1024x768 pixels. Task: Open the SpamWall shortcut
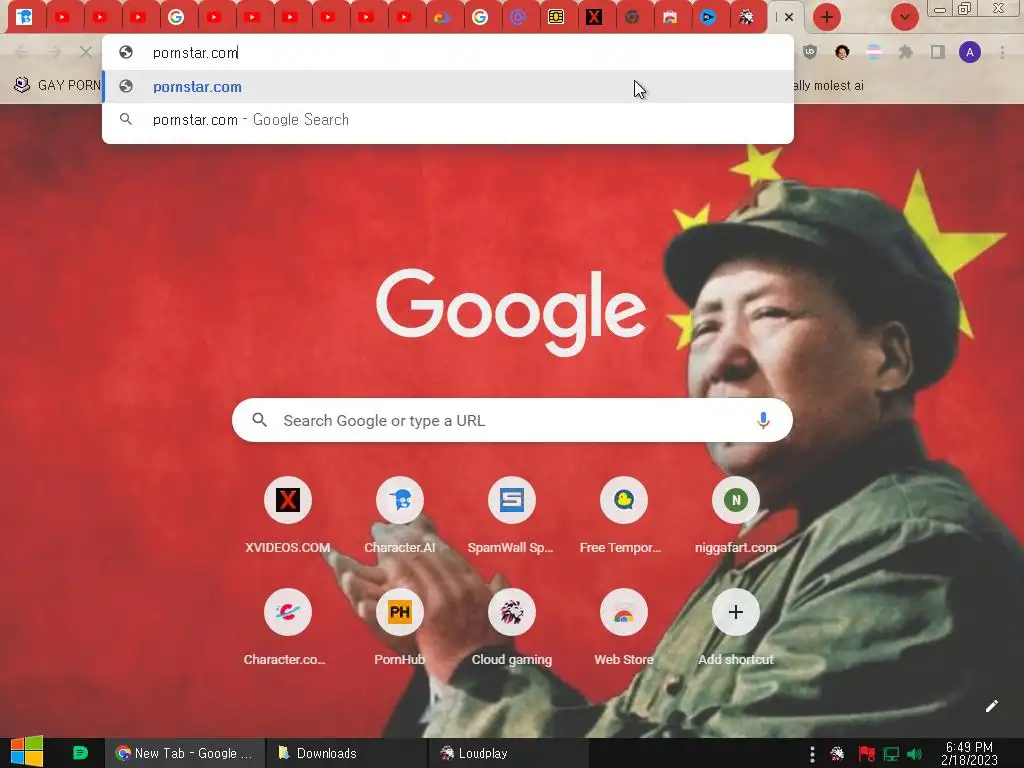coord(511,516)
